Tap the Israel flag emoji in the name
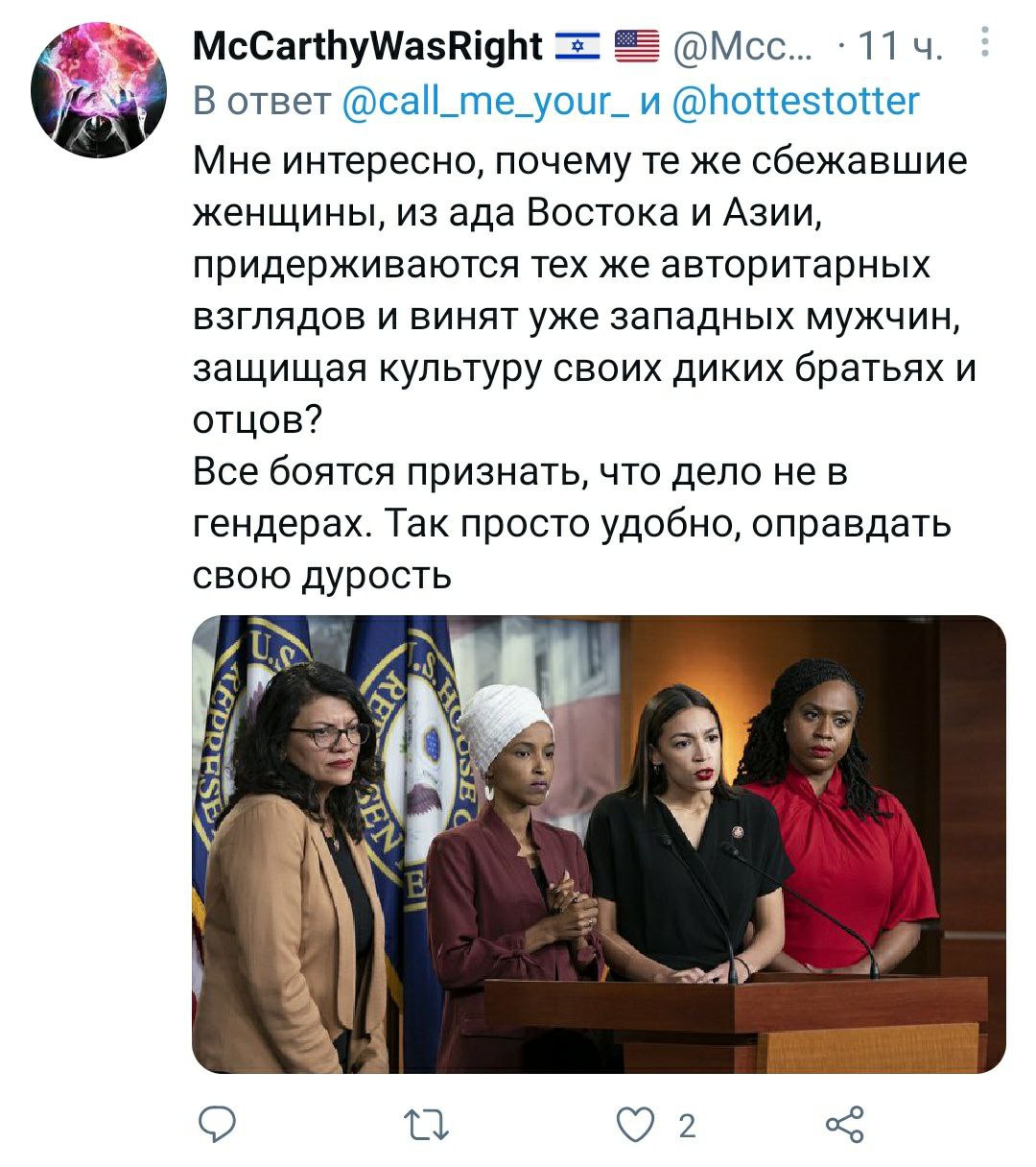Screen dimensions: 1036x1167 click(x=577, y=45)
